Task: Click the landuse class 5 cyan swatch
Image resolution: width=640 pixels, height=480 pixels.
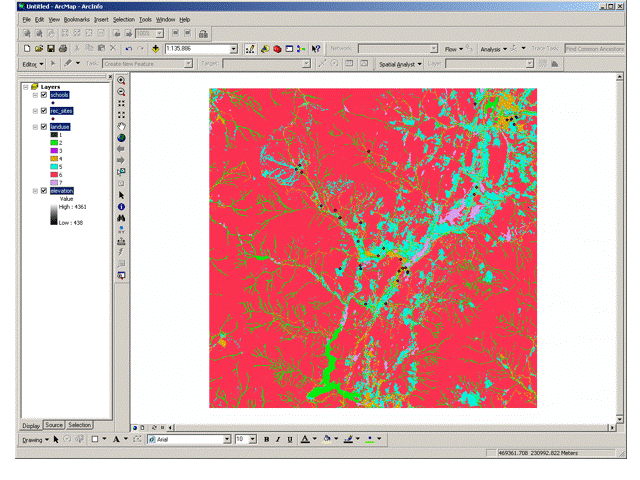Action: (x=54, y=167)
